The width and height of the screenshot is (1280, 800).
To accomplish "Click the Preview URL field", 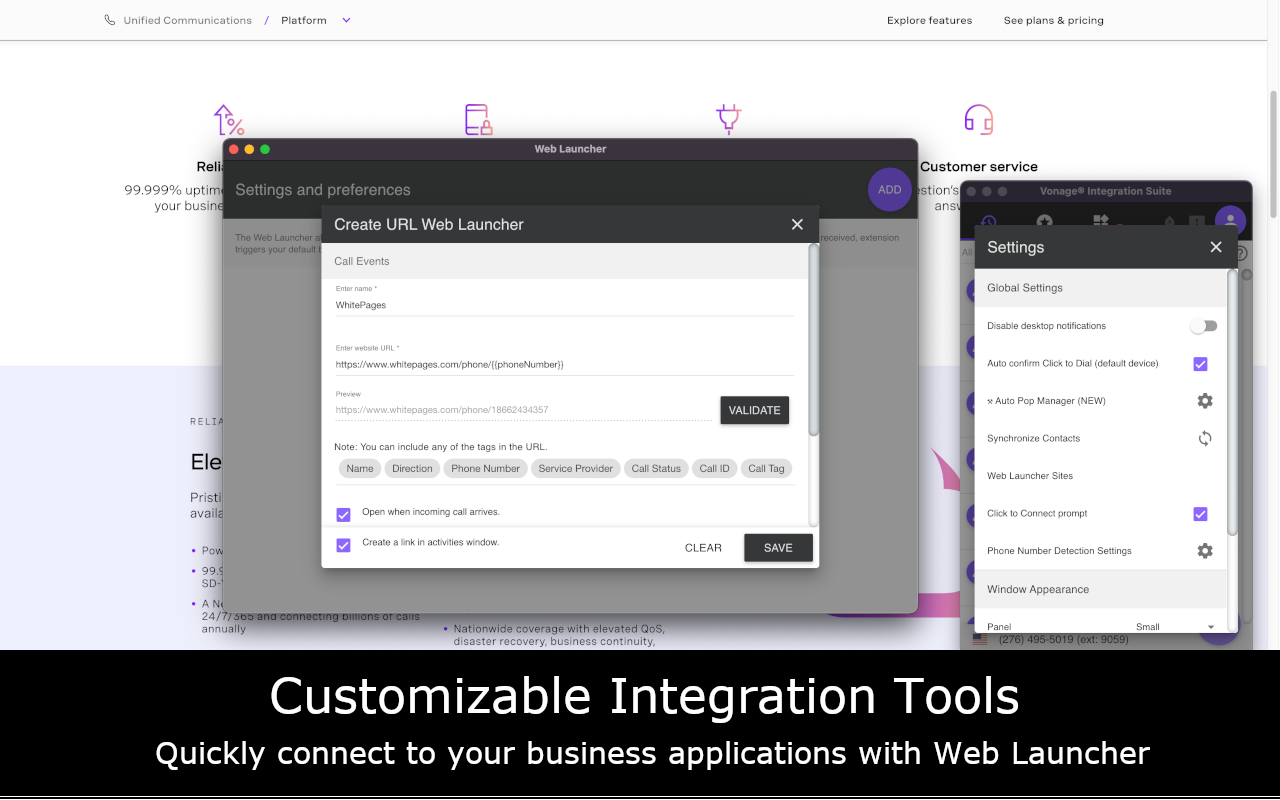I will tap(524, 410).
